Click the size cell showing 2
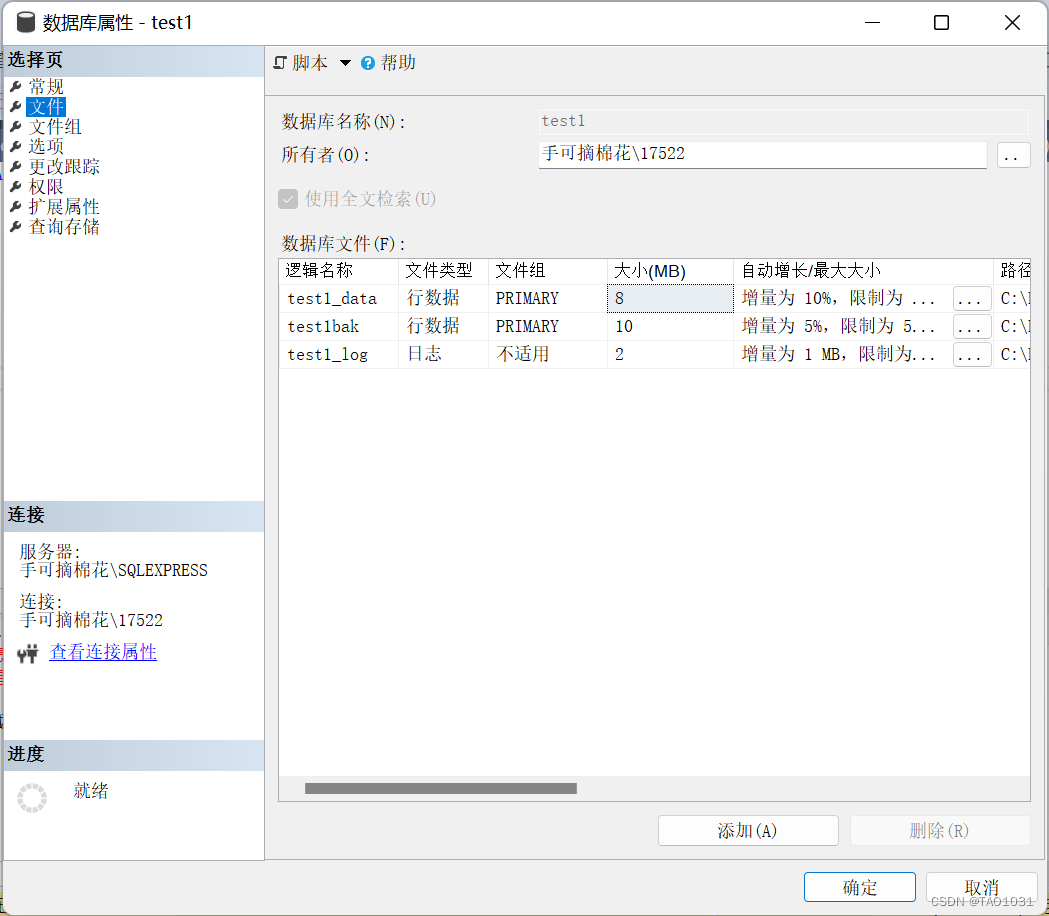The width and height of the screenshot is (1049, 916). click(x=670, y=355)
